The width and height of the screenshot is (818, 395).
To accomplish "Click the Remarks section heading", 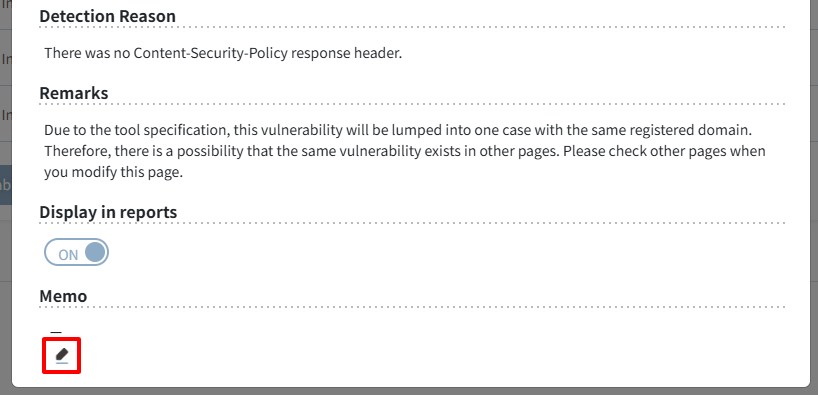I will (x=74, y=93).
